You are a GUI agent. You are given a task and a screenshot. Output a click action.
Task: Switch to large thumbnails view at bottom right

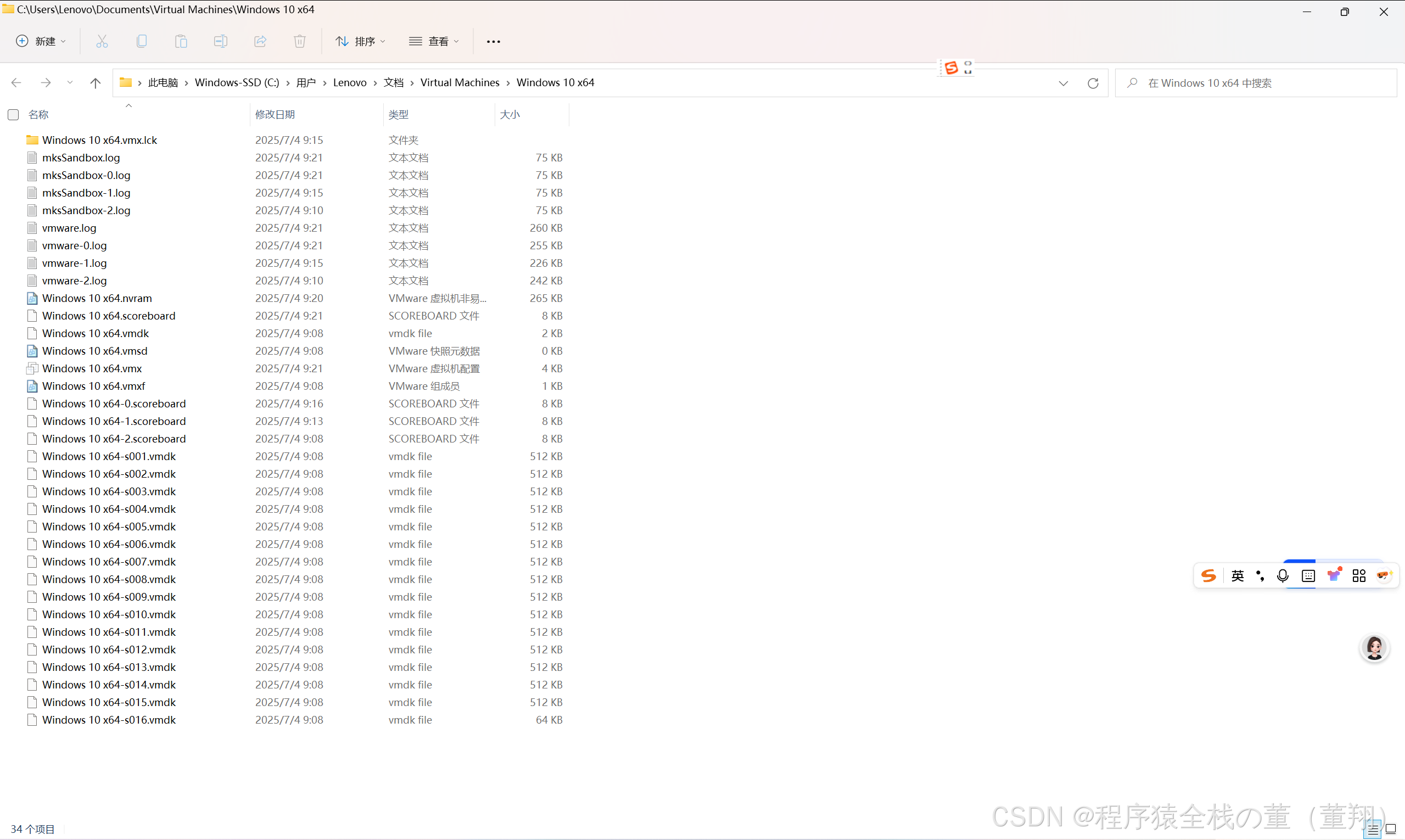tap(1391, 829)
